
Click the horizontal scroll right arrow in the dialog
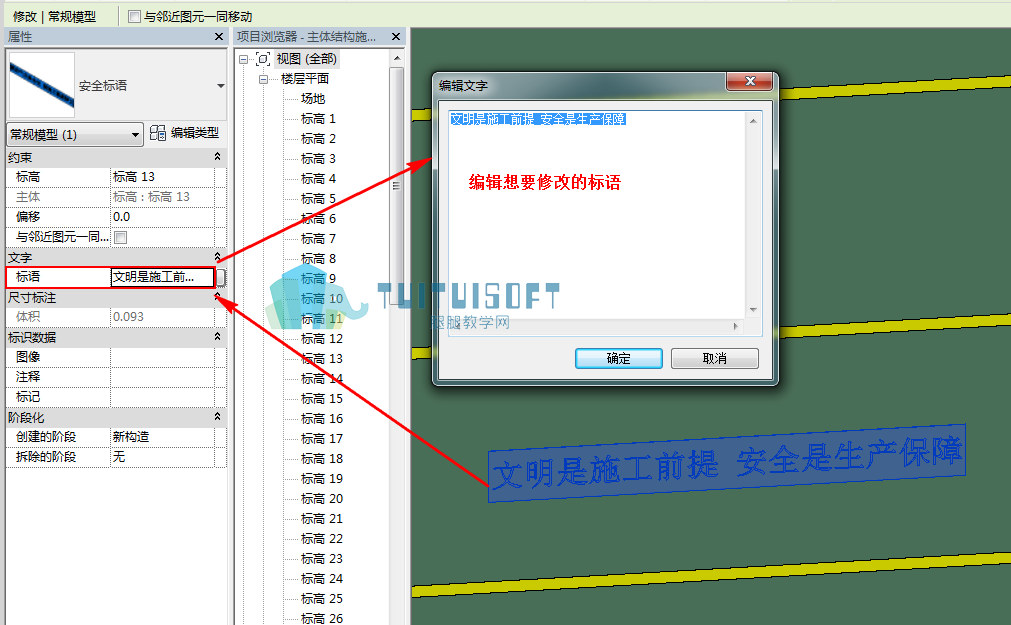click(736, 327)
